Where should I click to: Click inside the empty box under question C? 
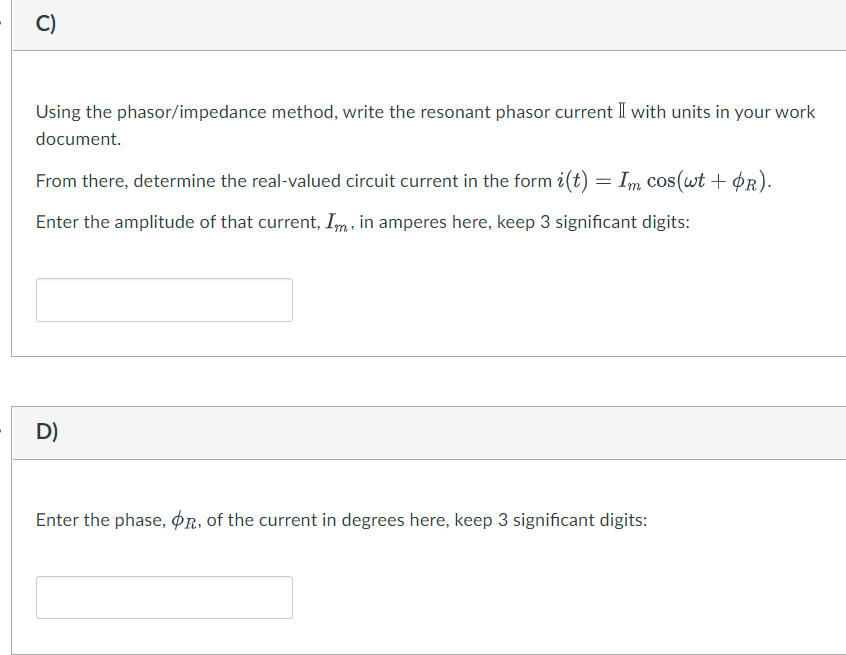coord(163,299)
